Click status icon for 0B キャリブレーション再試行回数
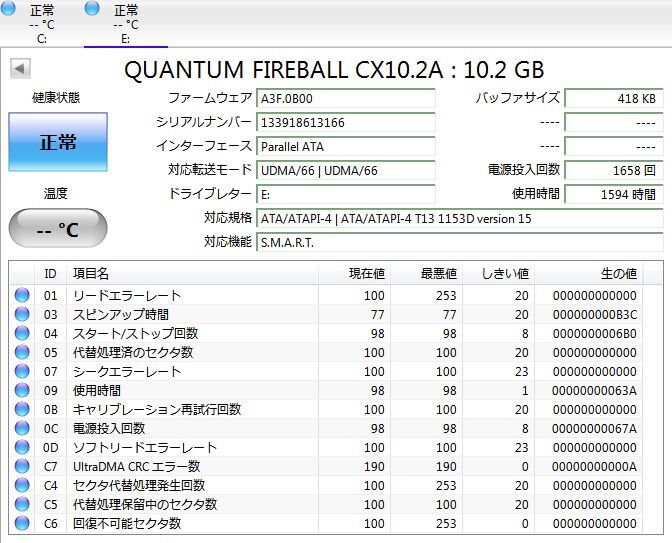Viewport: 672px width, 543px height. click(22, 409)
